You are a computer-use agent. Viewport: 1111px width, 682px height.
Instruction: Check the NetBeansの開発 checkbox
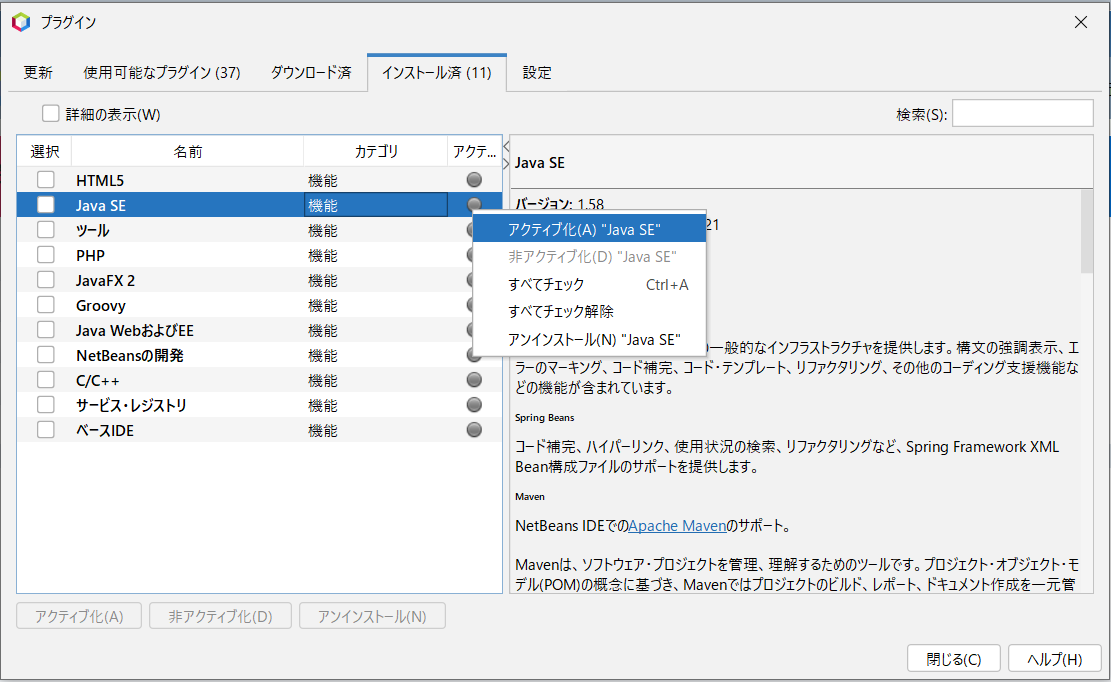point(45,355)
